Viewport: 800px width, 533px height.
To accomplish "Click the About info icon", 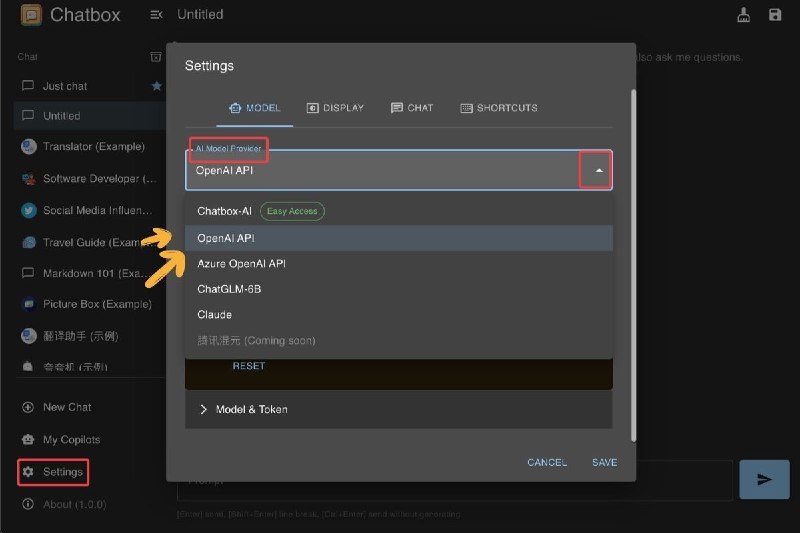I will [x=28, y=504].
